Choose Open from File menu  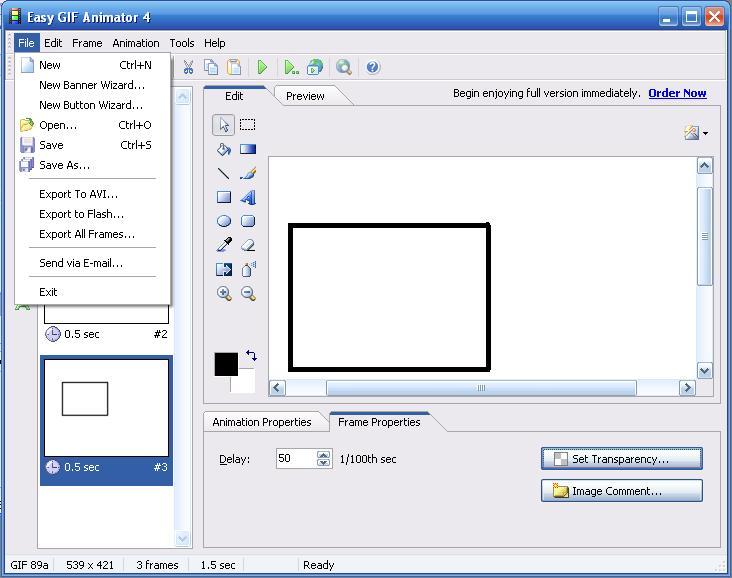tap(92, 125)
